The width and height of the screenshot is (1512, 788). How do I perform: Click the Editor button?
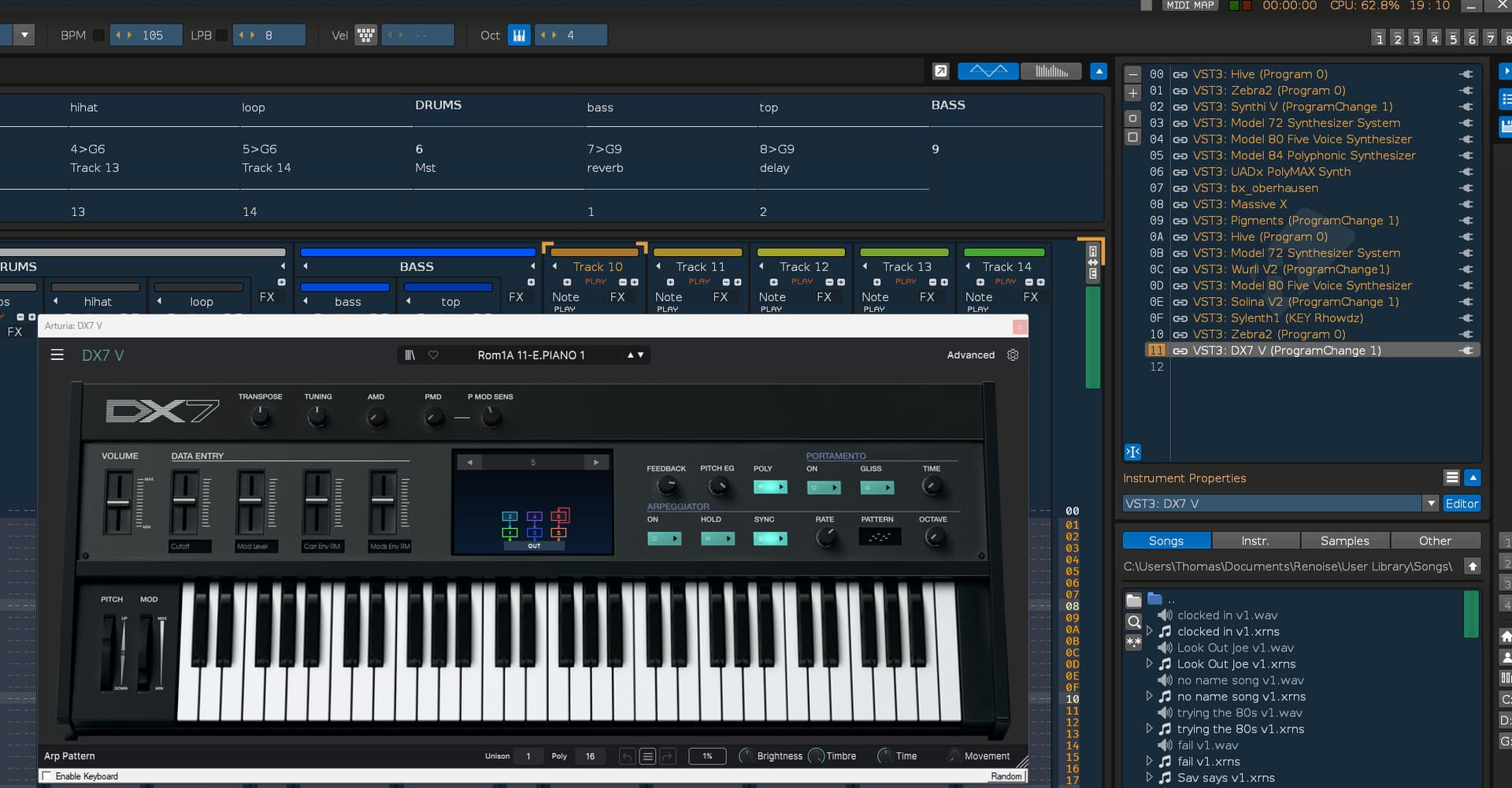tap(1462, 504)
